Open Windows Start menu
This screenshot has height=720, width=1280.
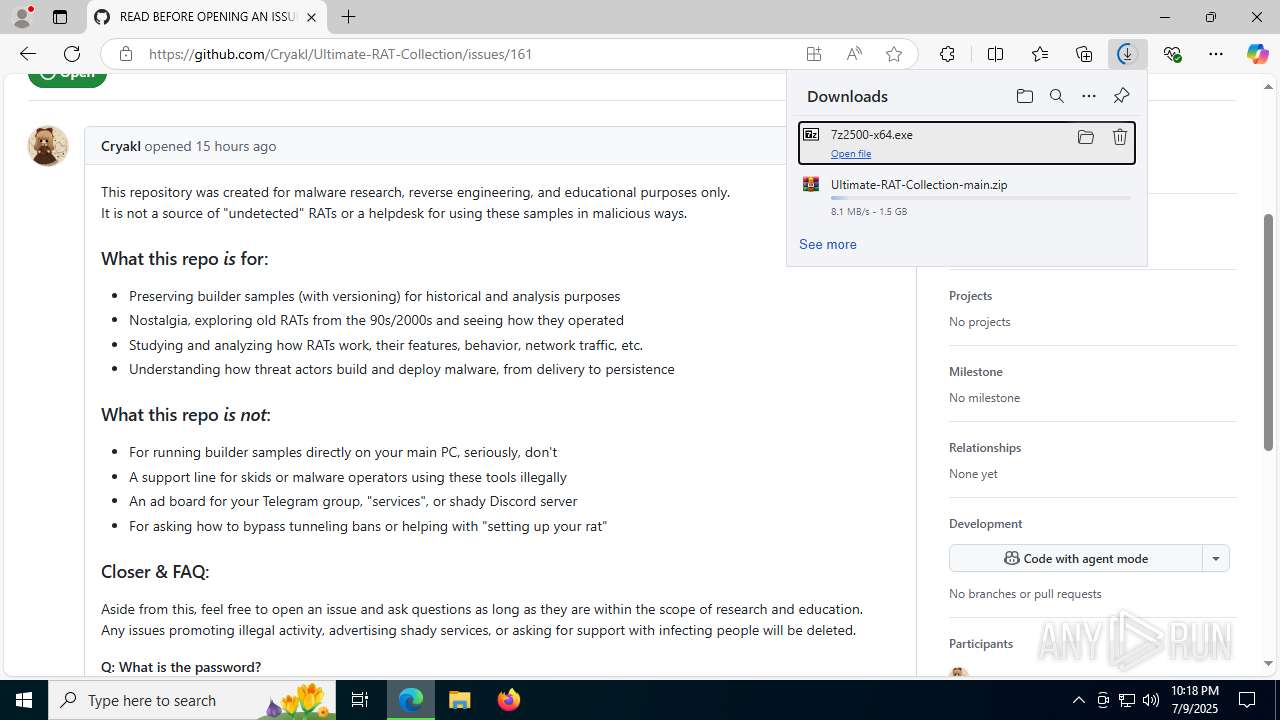tap(24, 700)
